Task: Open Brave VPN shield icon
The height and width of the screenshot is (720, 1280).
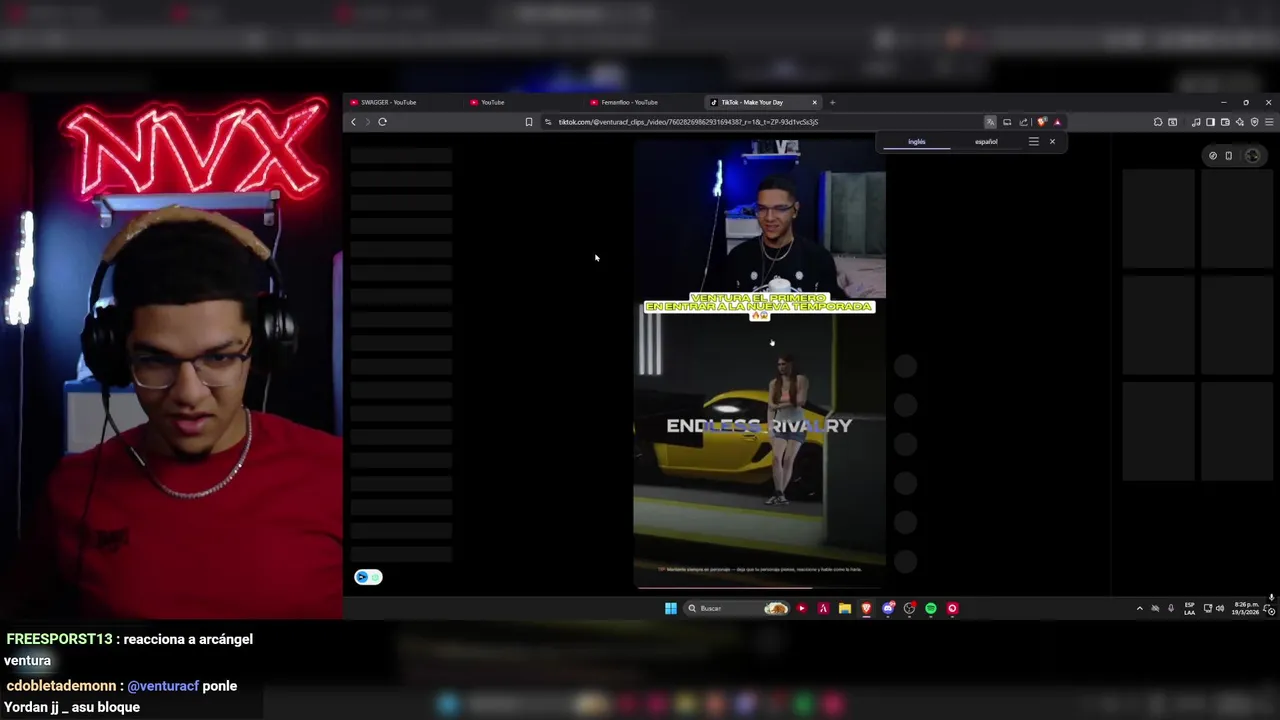Action: pyautogui.click(x=1254, y=122)
